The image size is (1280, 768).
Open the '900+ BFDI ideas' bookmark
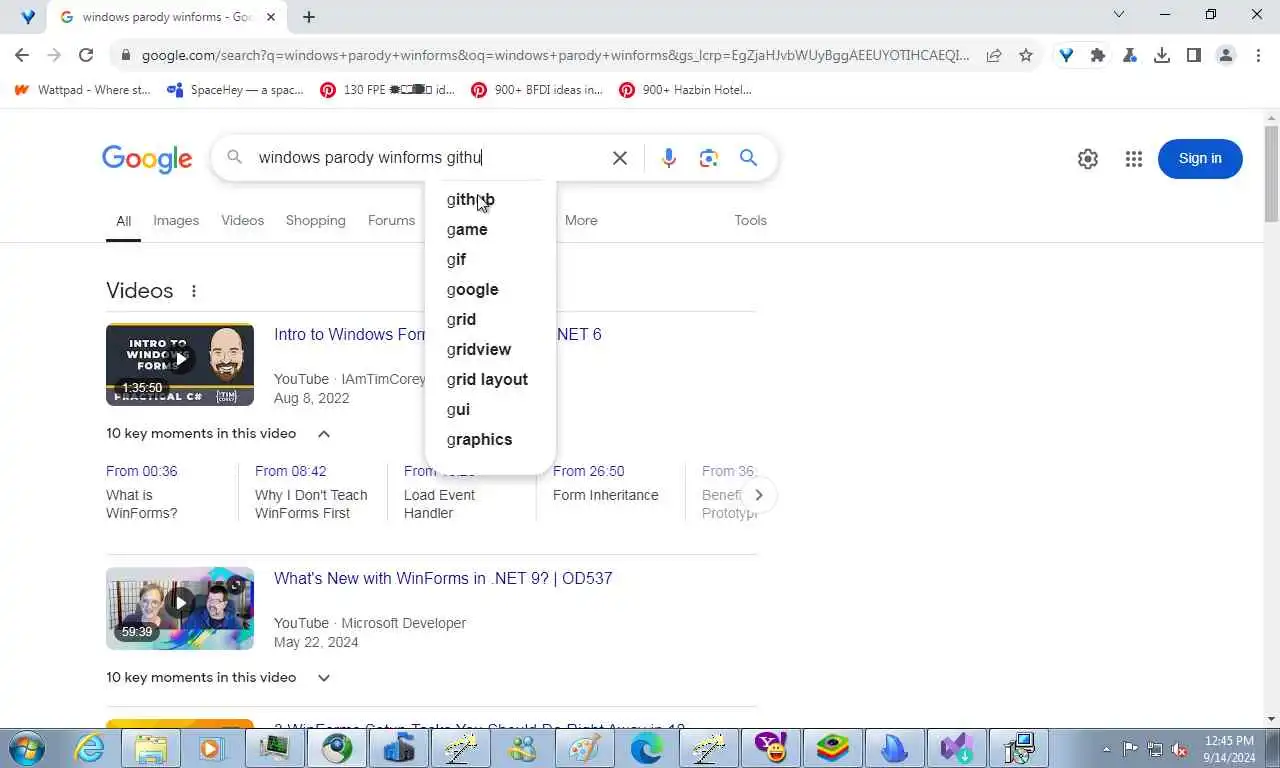[537, 90]
